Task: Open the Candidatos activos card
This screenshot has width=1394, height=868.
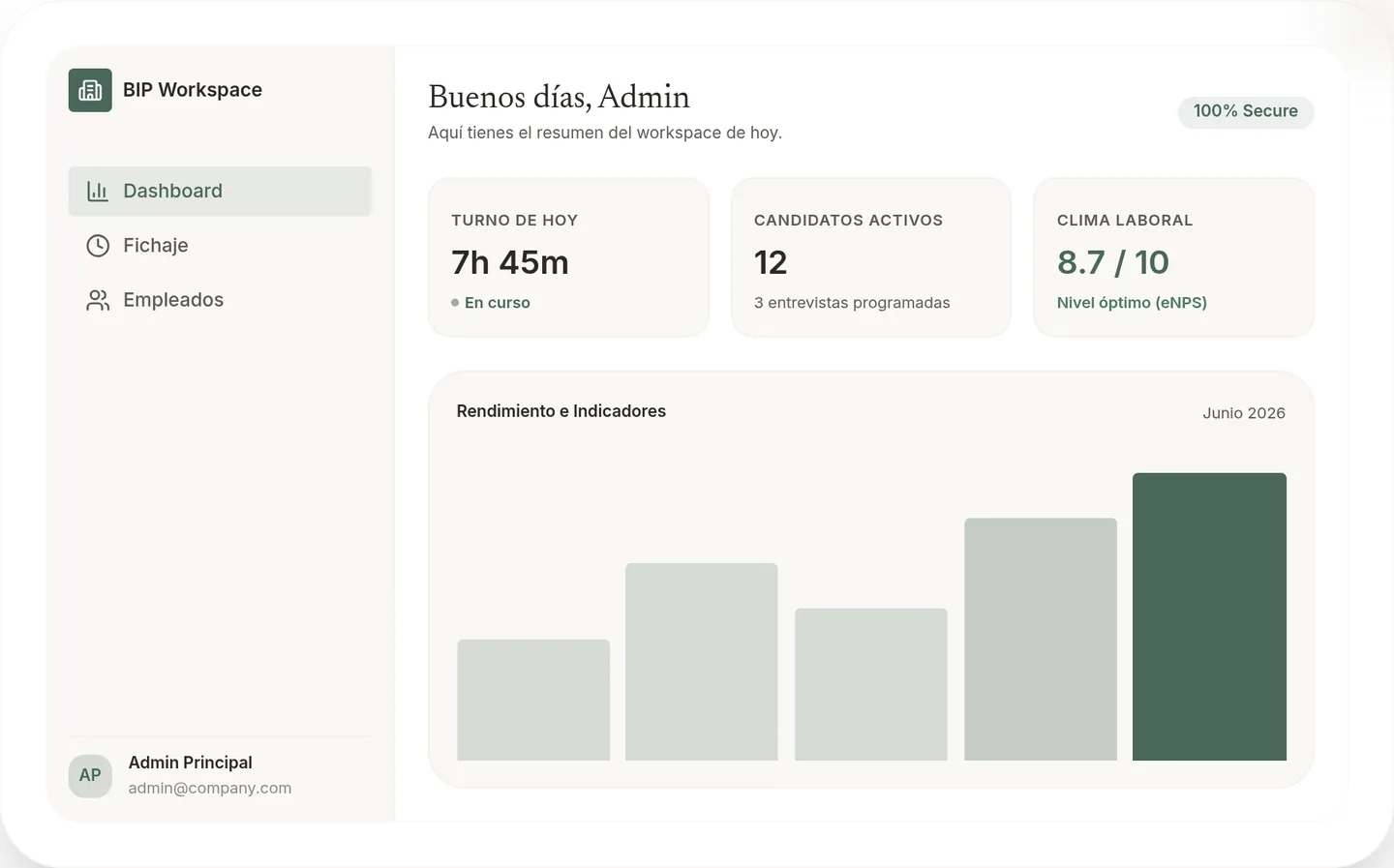Action: [871, 257]
